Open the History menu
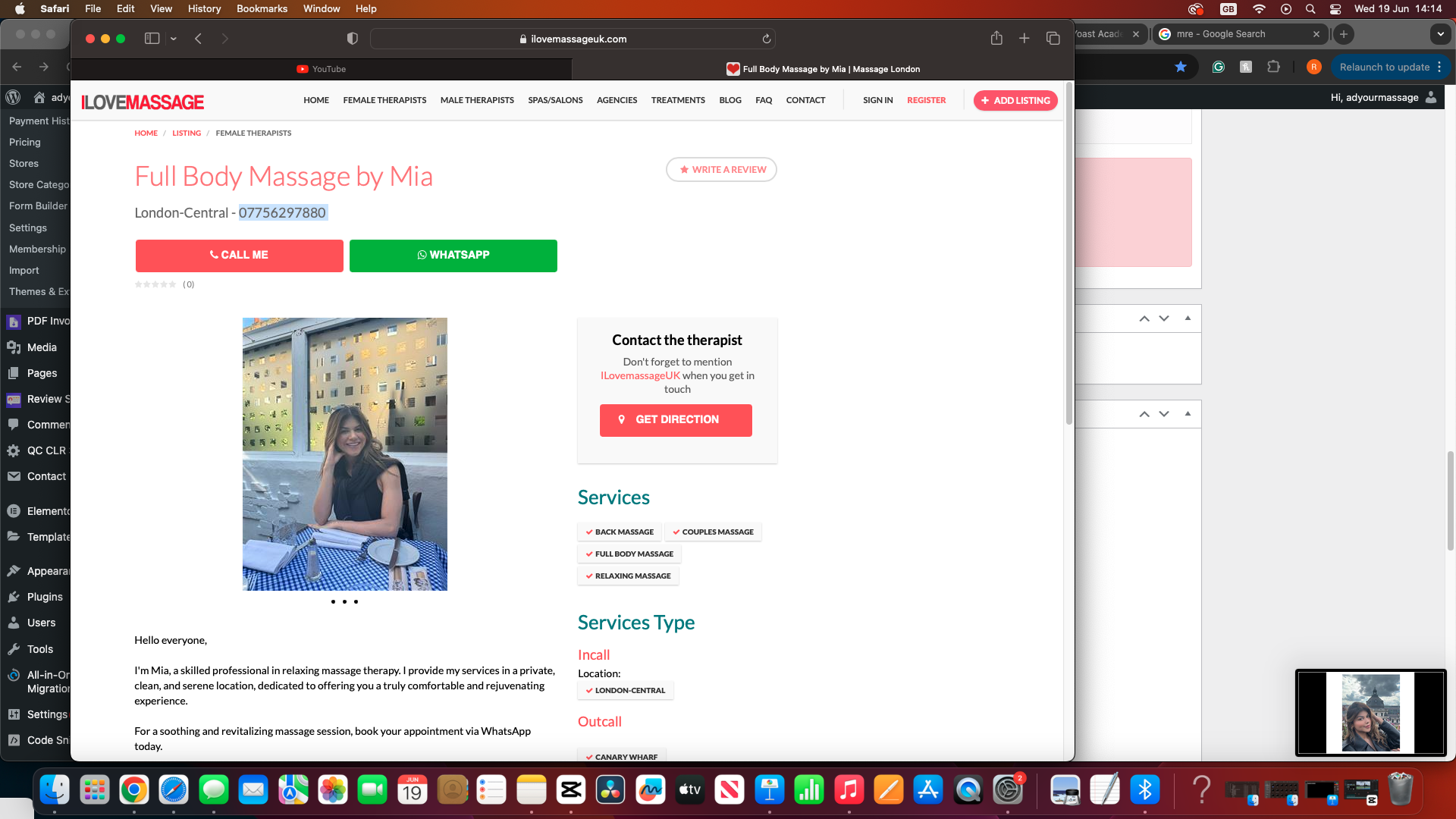The image size is (1456, 819). coord(204,8)
